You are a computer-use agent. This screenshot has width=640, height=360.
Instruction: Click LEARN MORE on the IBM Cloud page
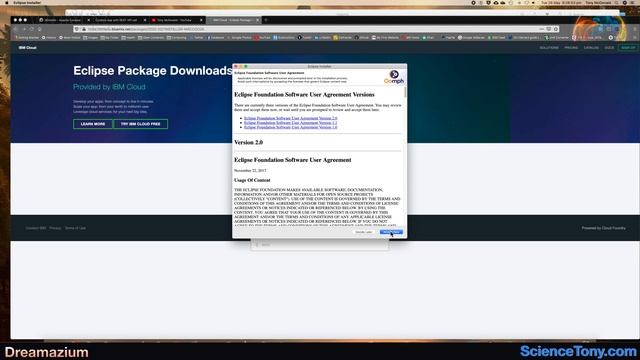coord(93,124)
